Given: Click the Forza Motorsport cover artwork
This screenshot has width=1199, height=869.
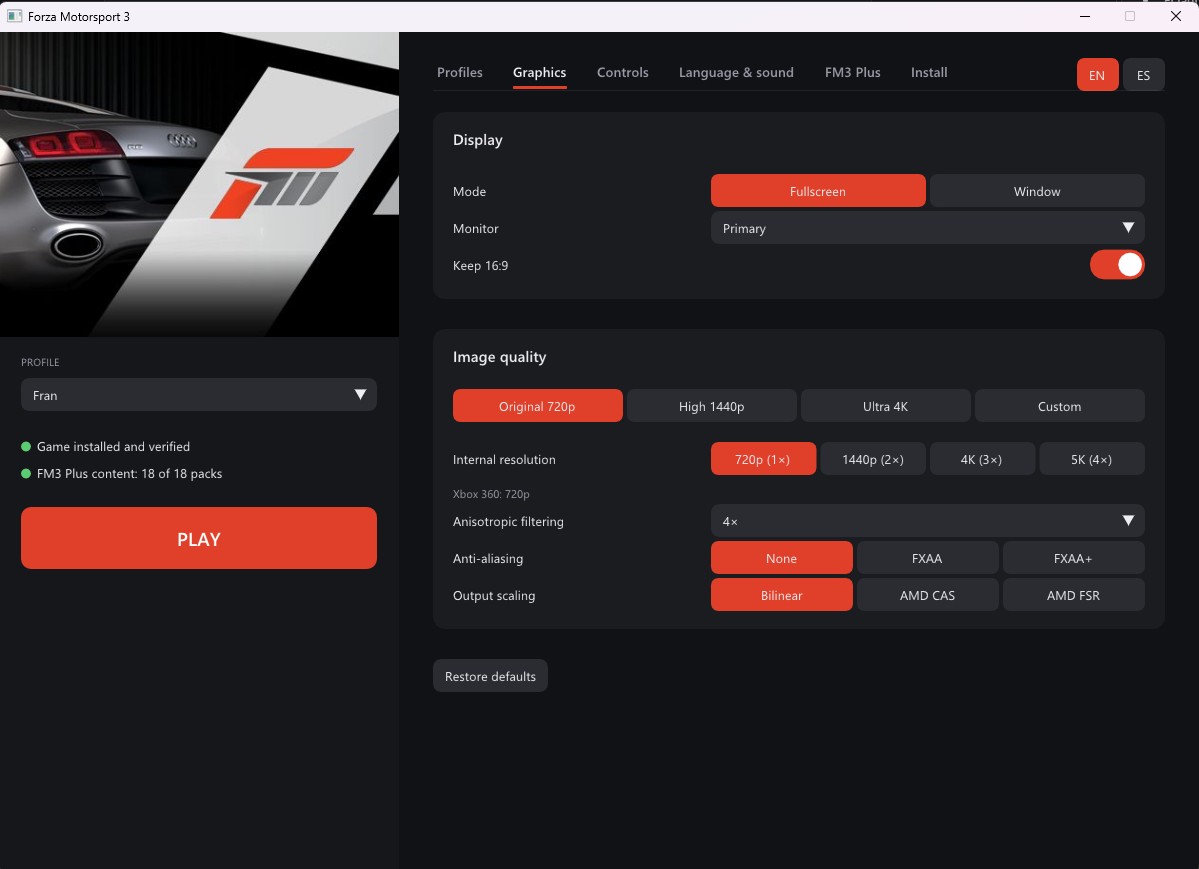Looking at the screenshot, I should click(x=199, y=184).
